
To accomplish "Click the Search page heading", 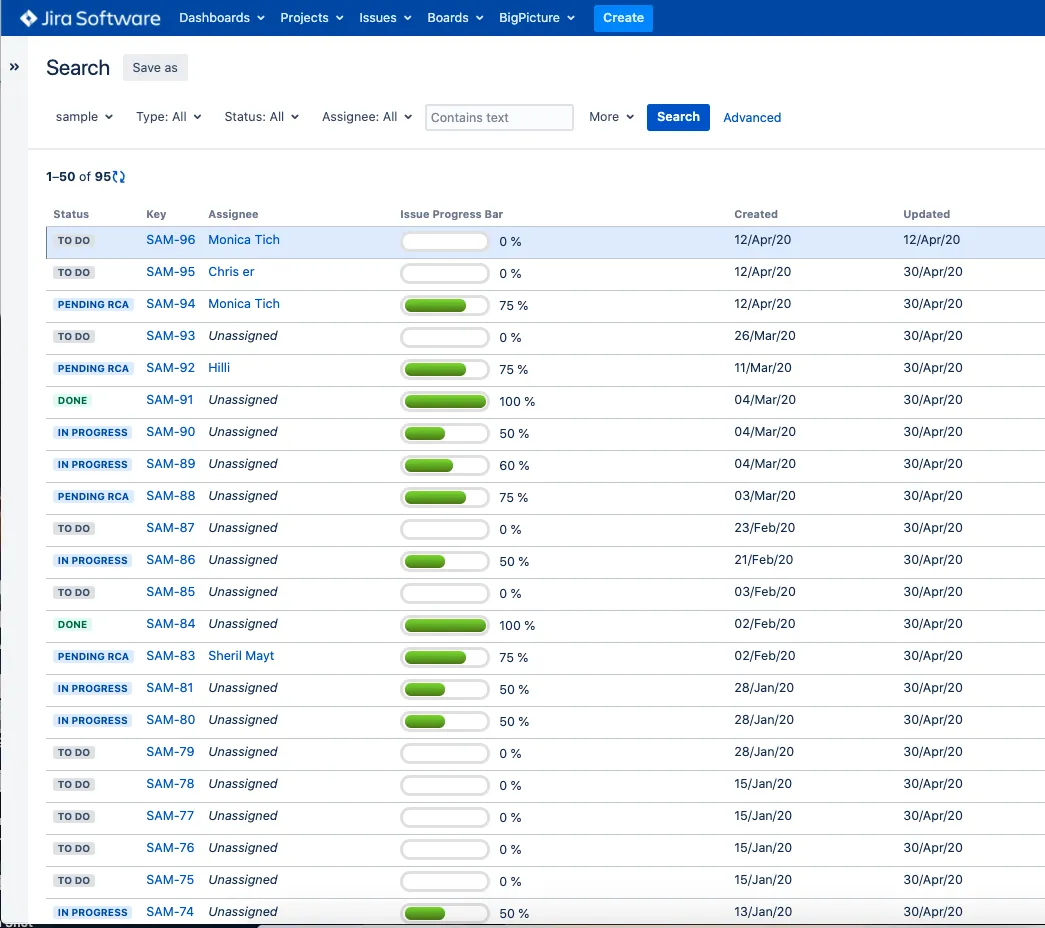I will [x=78, y=68].
